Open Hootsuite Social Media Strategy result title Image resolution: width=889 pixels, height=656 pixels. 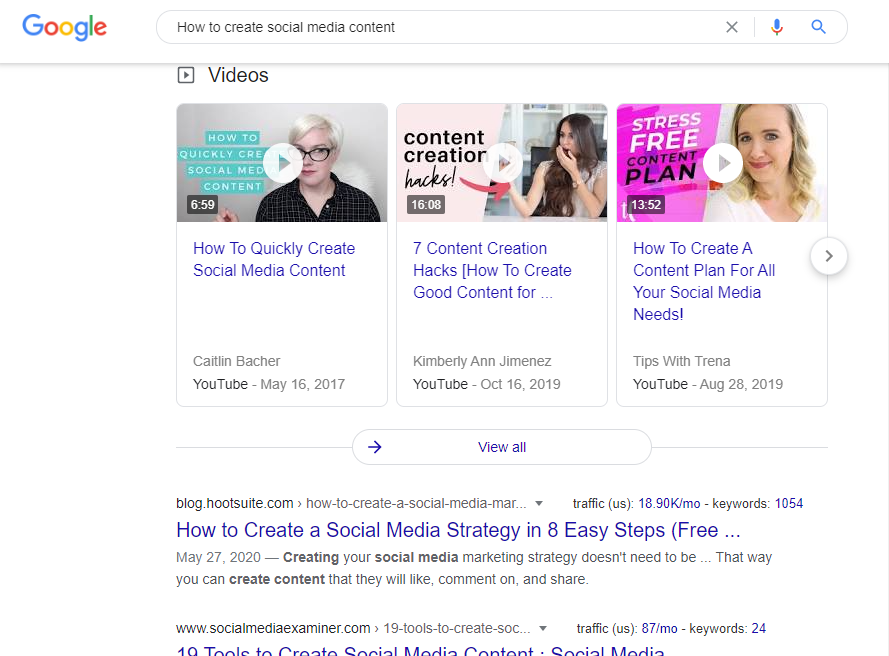[458, 530]
